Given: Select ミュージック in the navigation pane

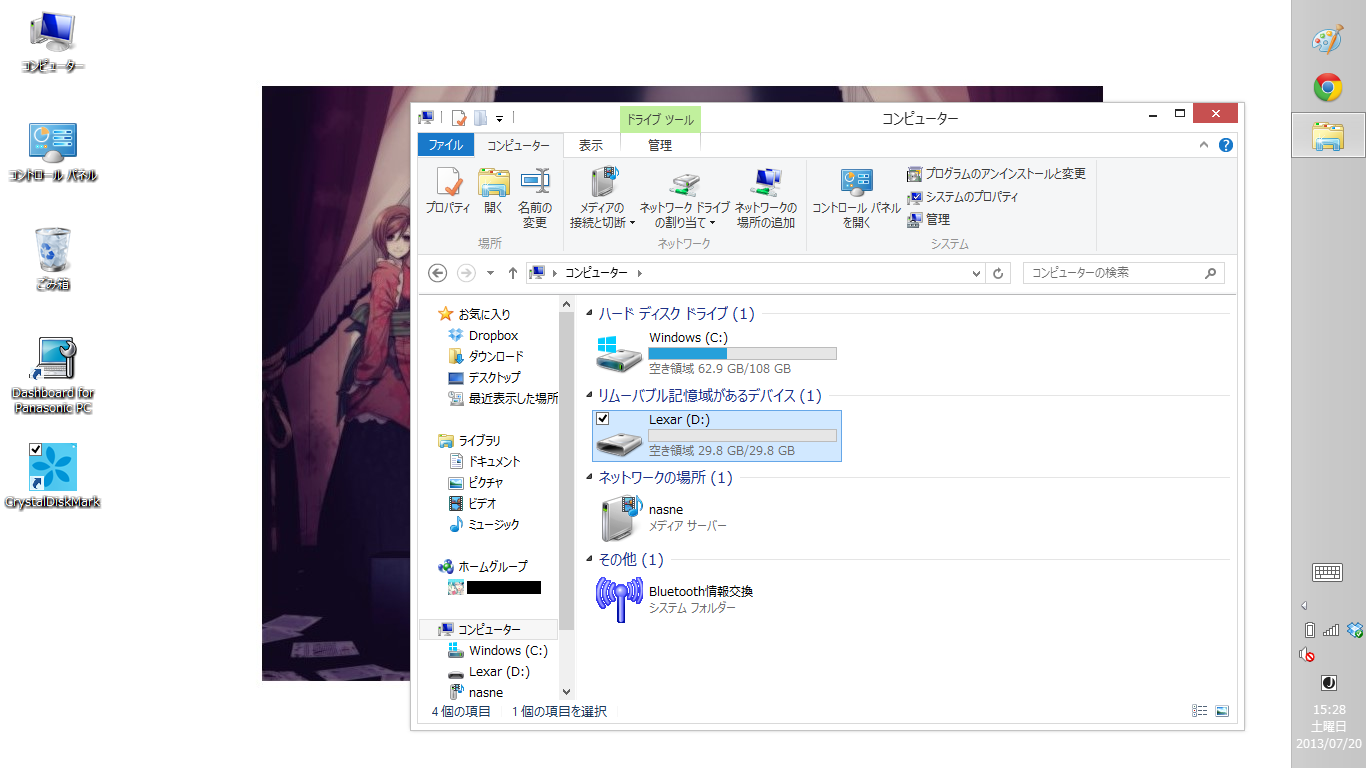Looking at the screenshot, I should 484,525.
